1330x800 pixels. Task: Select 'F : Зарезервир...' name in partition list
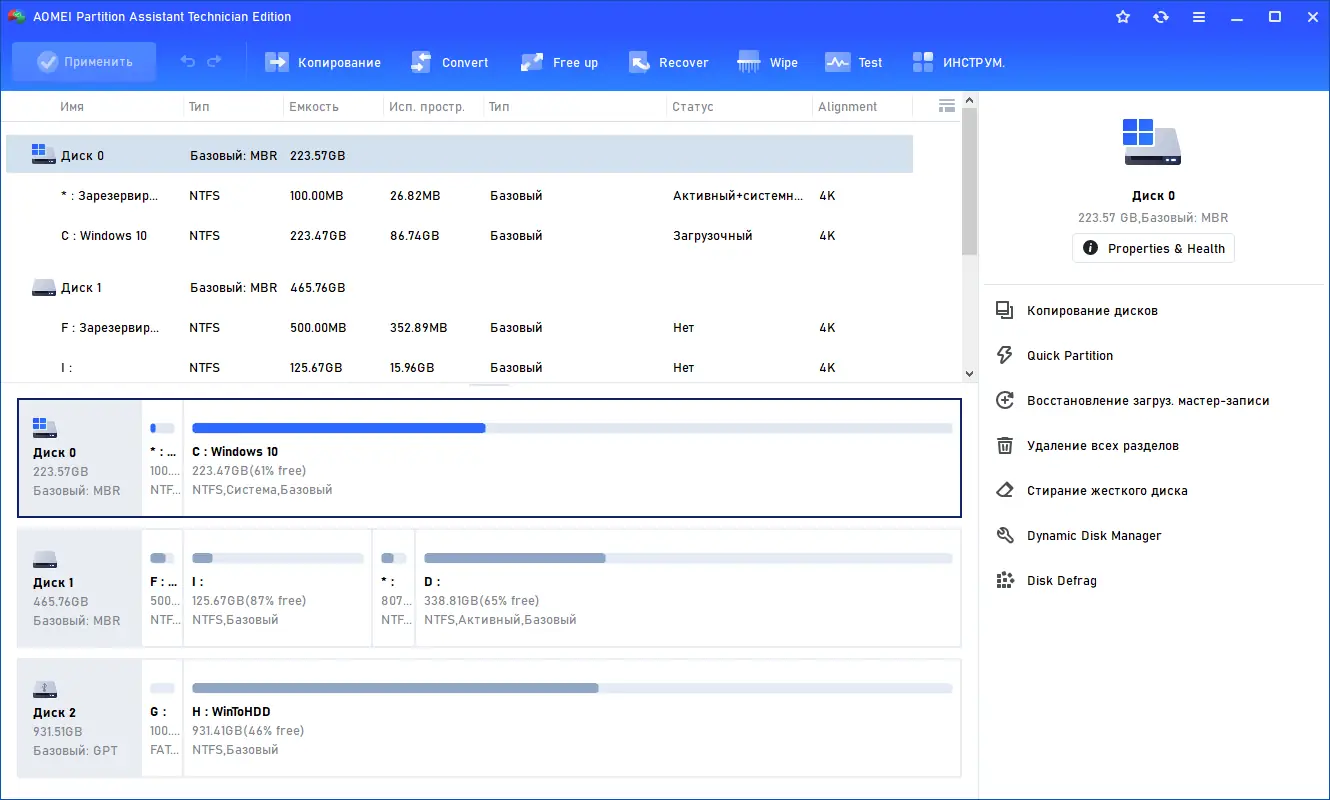[x=110, y=328]
